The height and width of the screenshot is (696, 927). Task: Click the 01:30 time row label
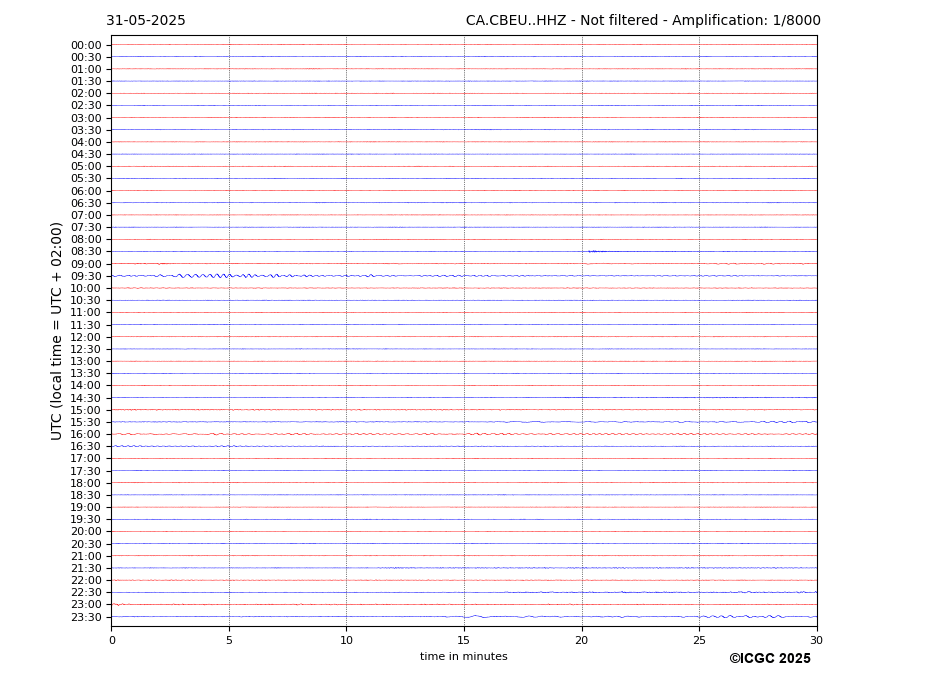coord(86,82)
